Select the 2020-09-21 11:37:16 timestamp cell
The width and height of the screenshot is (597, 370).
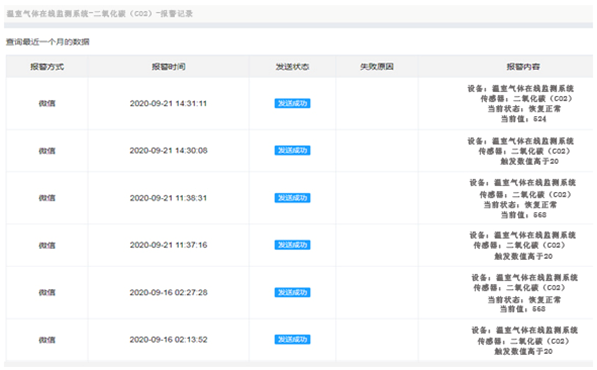tap(168, 245)
